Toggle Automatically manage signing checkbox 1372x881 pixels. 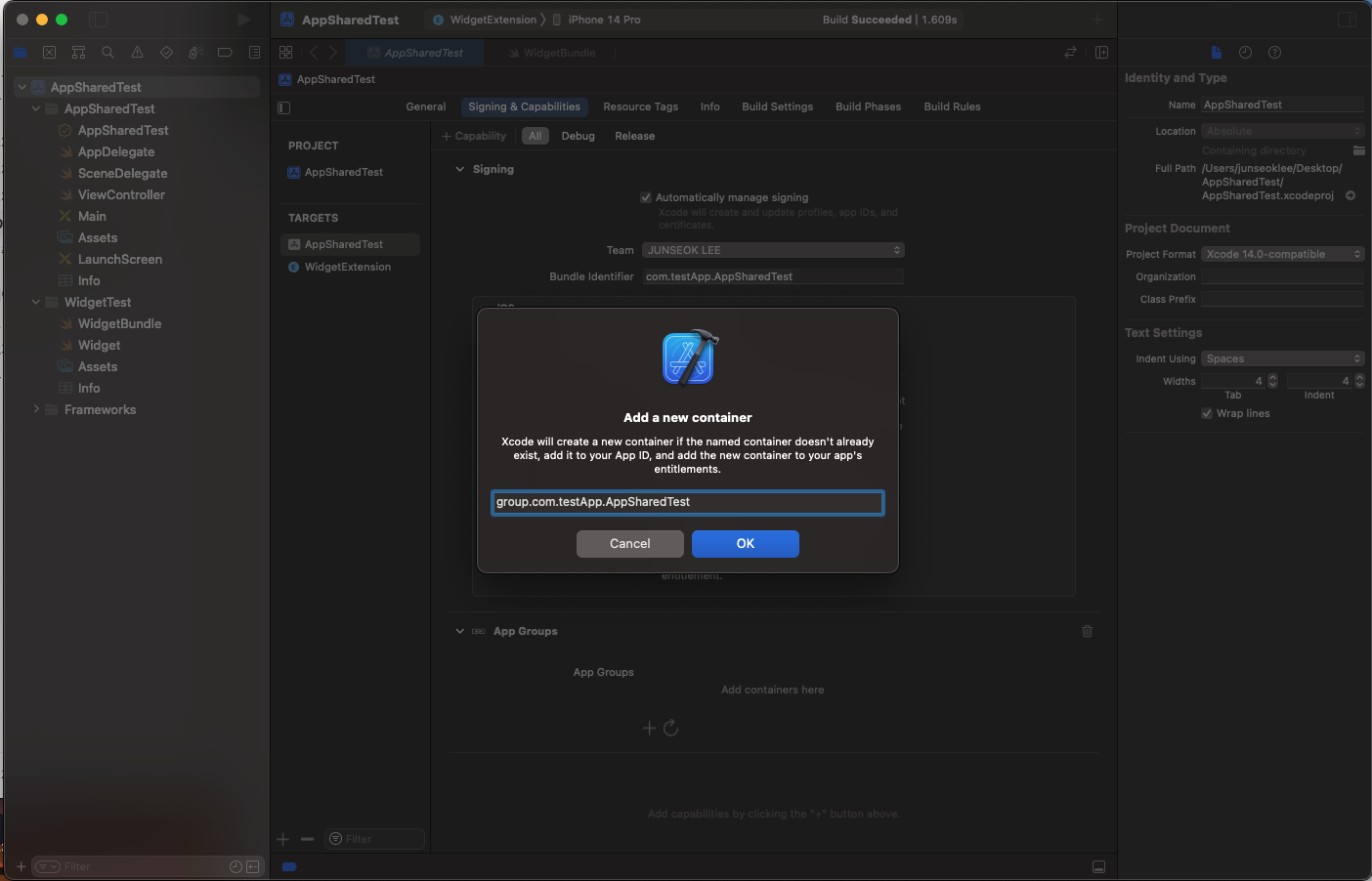646,197
